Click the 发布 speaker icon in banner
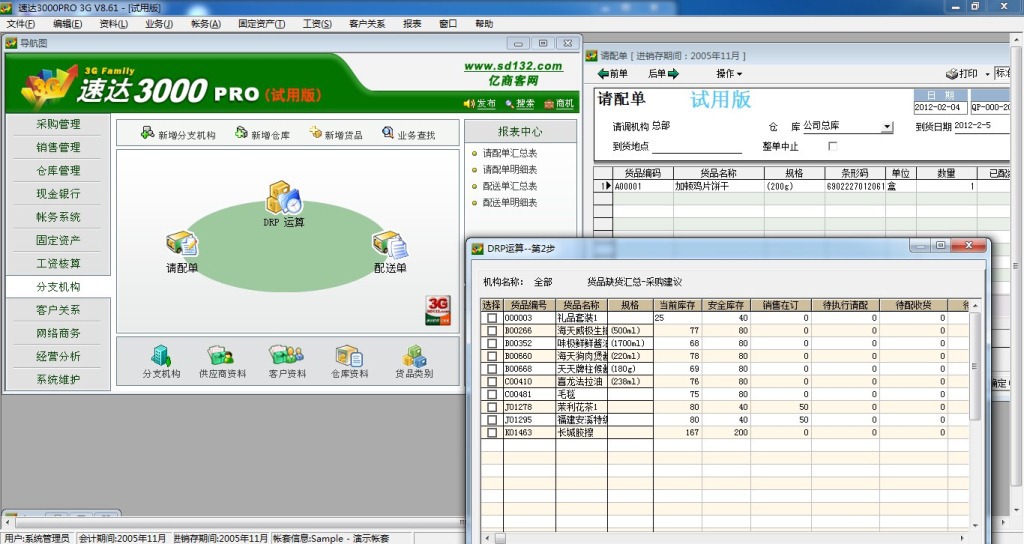Screen dimensions: 1024x544 pyautogui.click(x=469, y=104)
